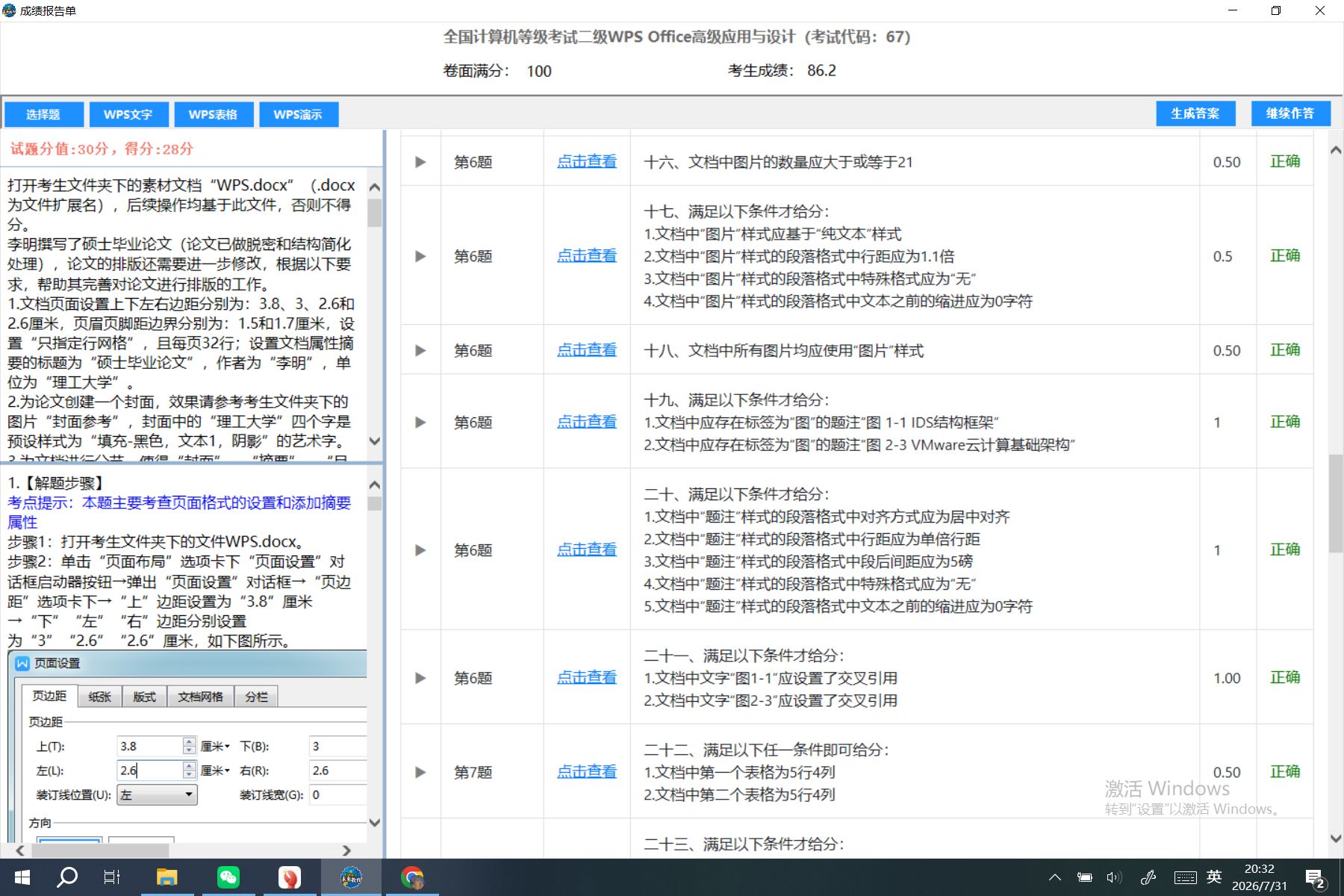
Task: Open 点击查看 link for 二十一 row
Action: 587,677
